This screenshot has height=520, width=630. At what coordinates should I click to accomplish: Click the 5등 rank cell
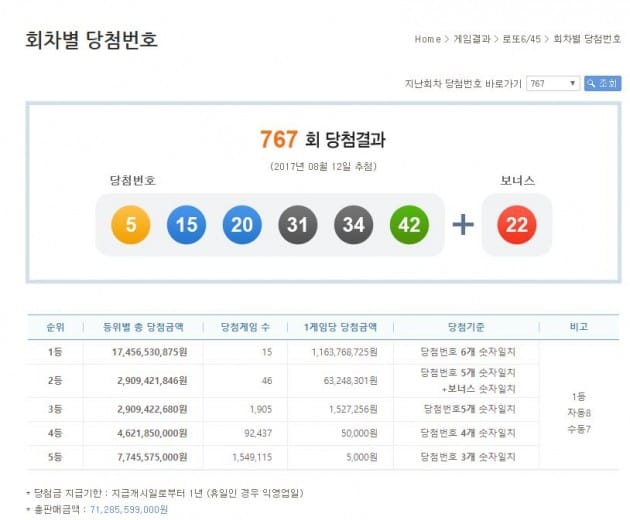click(55, 457)
